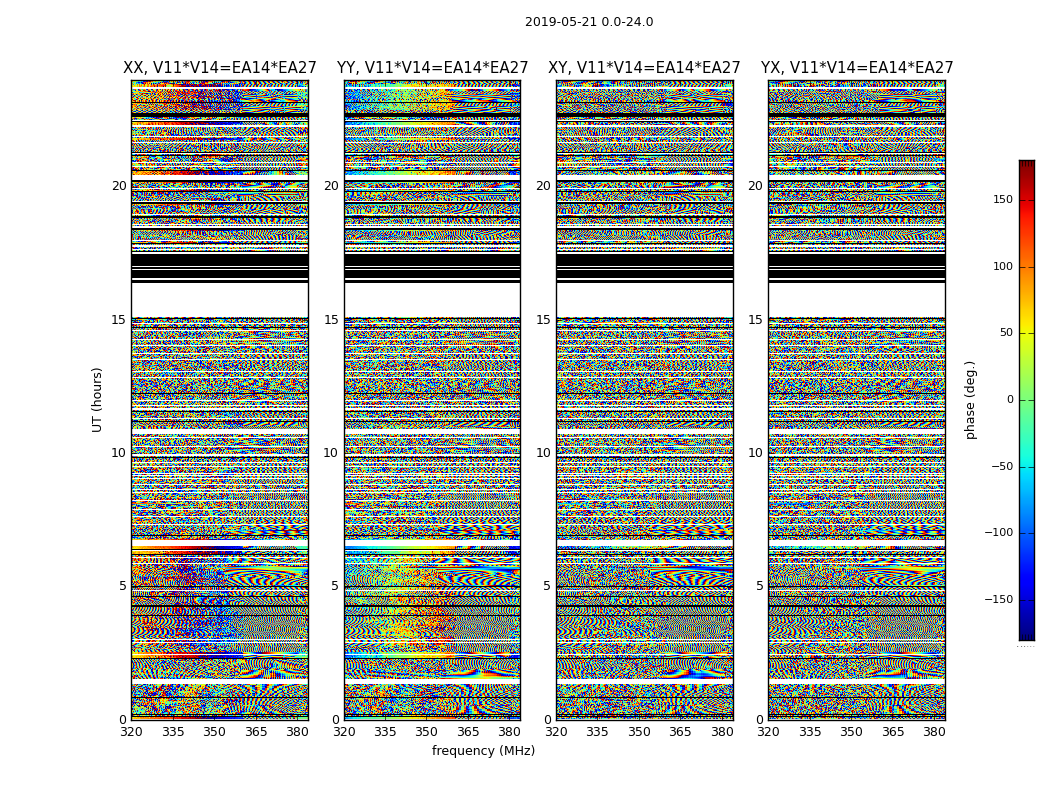Pick the −150 tick on the colorbar
This screenshot has height=800, width=1050.
point(999,599)
